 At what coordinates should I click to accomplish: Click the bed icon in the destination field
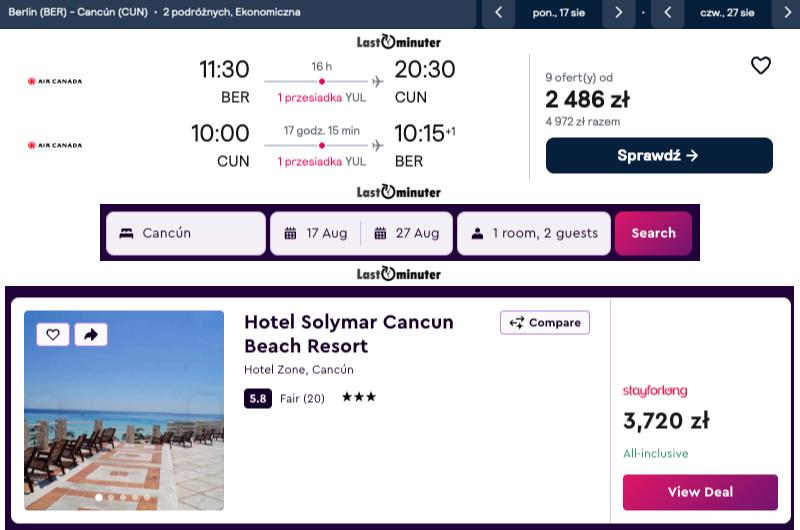[x=126, y=234]
